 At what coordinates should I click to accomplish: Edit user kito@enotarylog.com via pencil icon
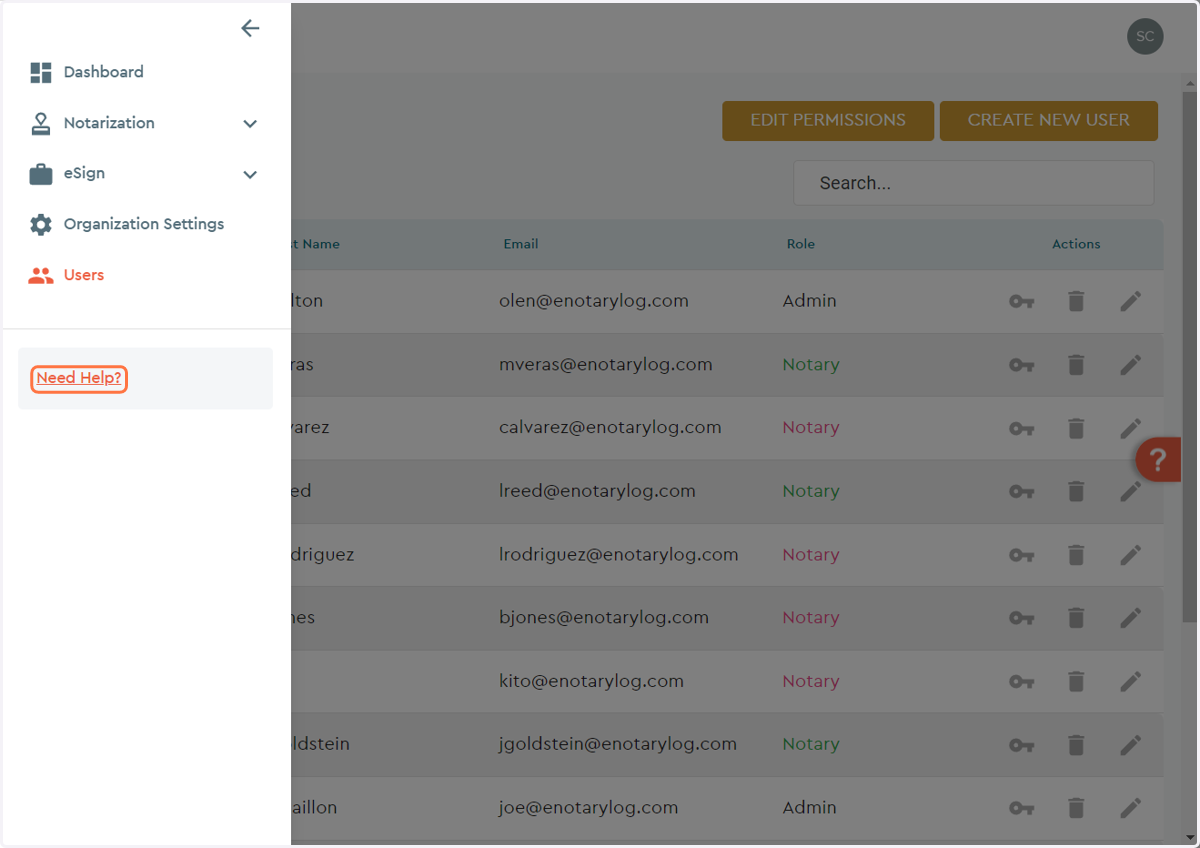tap(1131, 681)
